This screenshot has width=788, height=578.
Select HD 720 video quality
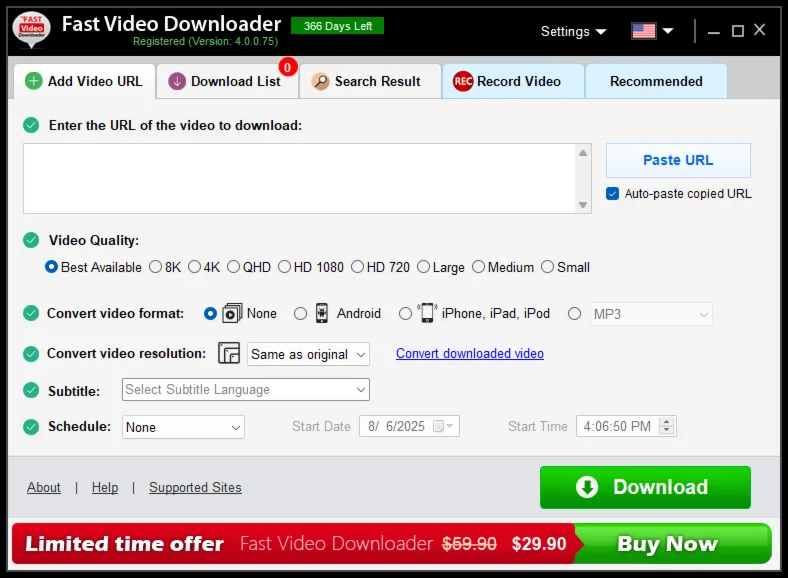pyautogui.click(x=357, y=267)
